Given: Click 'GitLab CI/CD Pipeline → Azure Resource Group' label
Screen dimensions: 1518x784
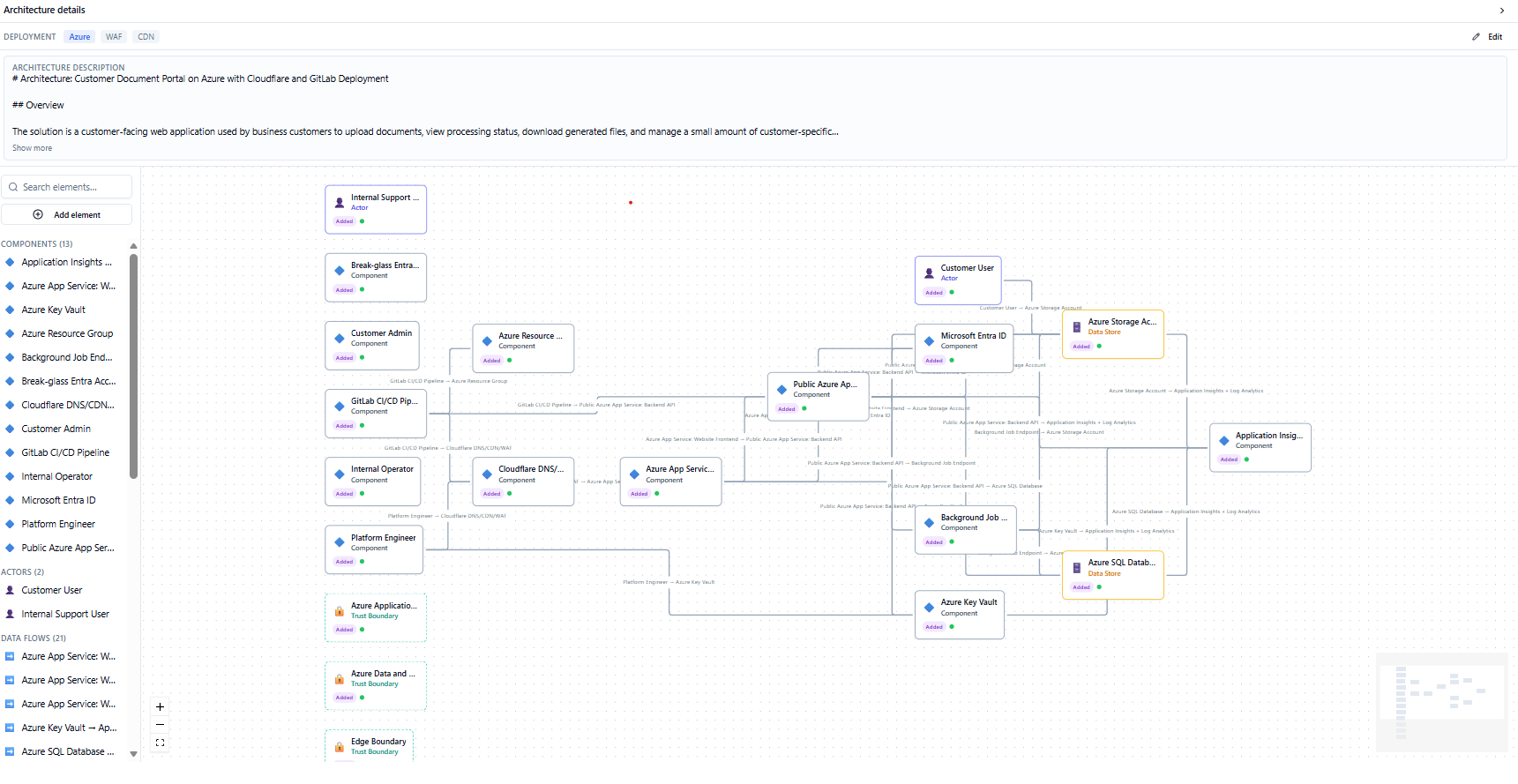Looking at the screenshot, I should tap(449, 381).
